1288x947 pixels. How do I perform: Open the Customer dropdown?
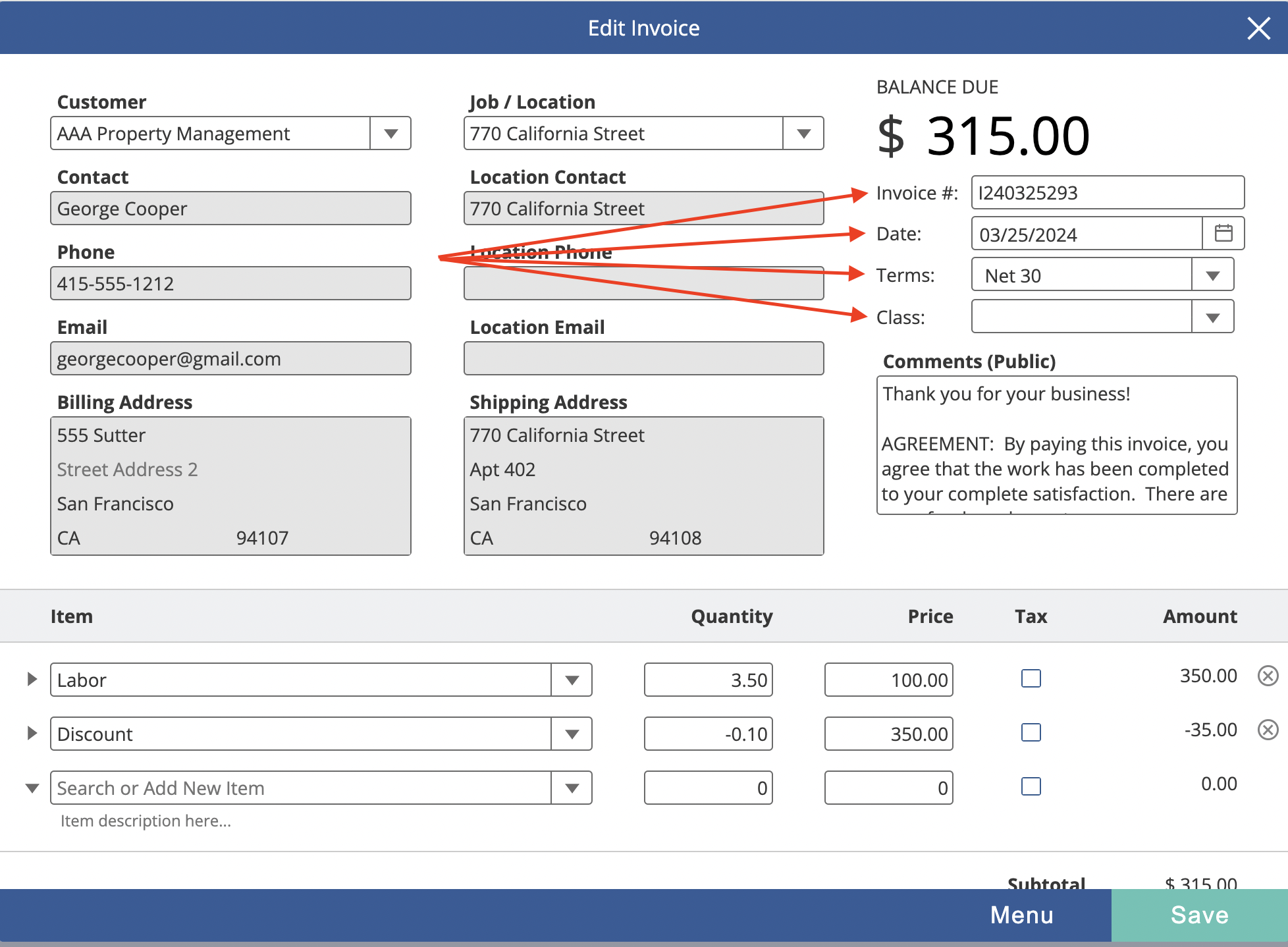(x=391, y=133)
